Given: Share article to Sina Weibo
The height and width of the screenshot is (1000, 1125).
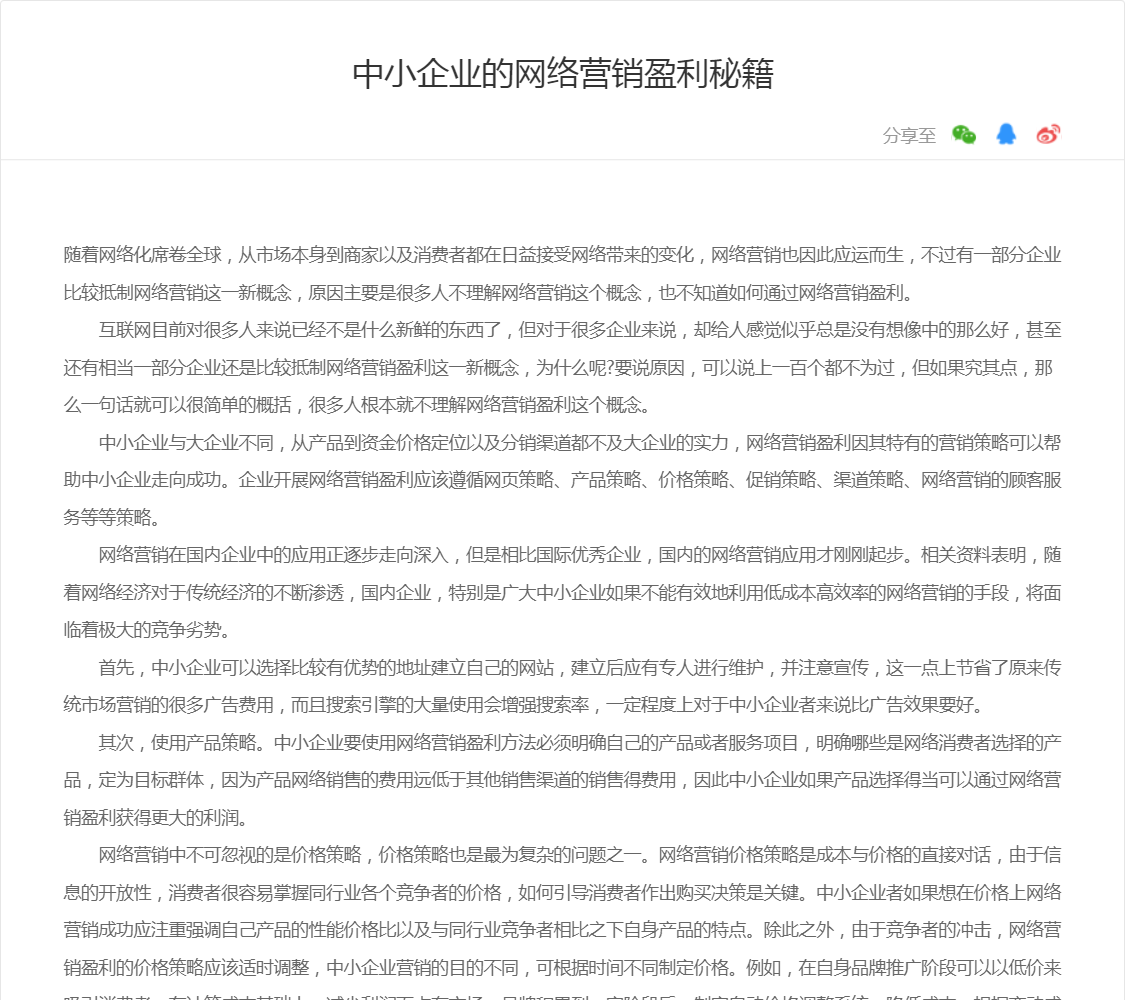Looking at the screenshot, I should coord(1048,134).
